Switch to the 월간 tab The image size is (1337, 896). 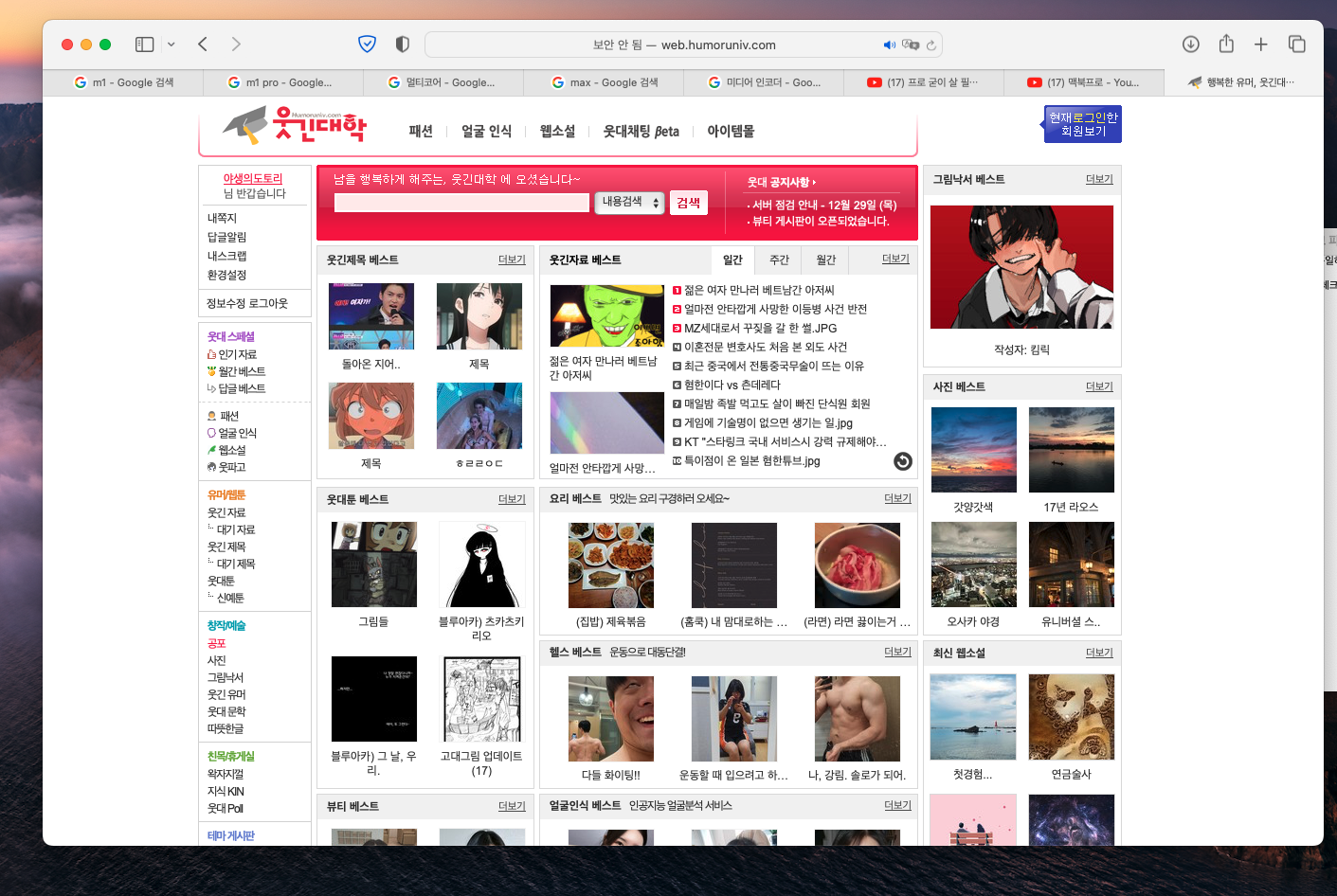tap(826, 260)
